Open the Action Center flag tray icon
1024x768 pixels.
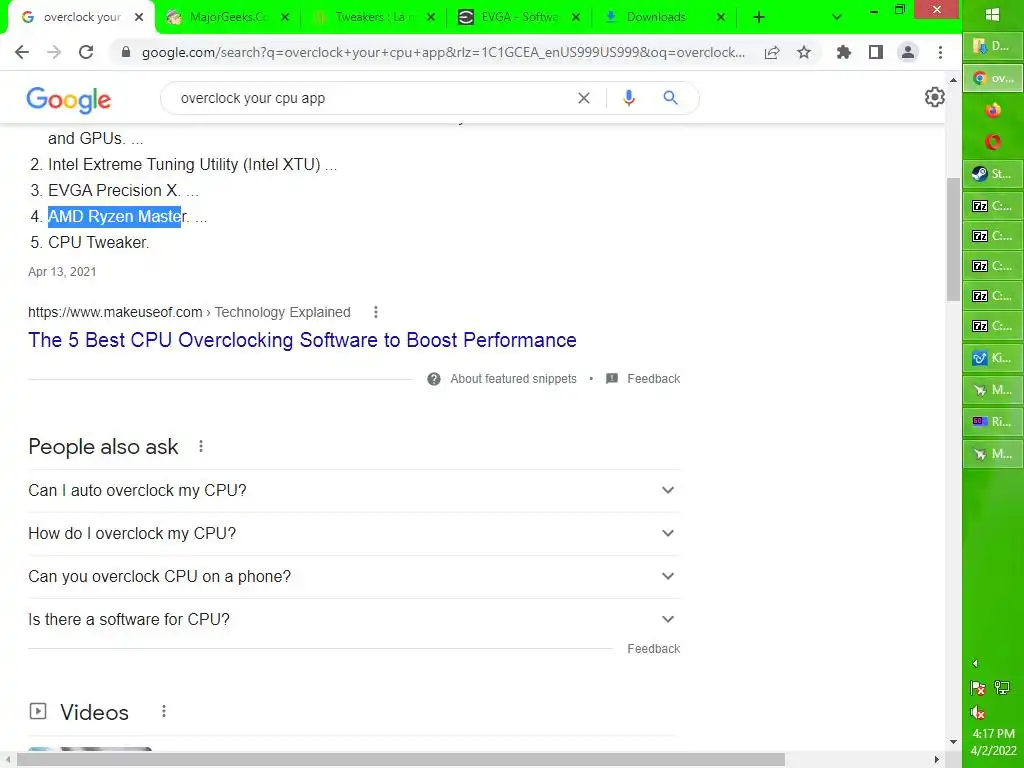pyautogui.click(x=978, y=688)
